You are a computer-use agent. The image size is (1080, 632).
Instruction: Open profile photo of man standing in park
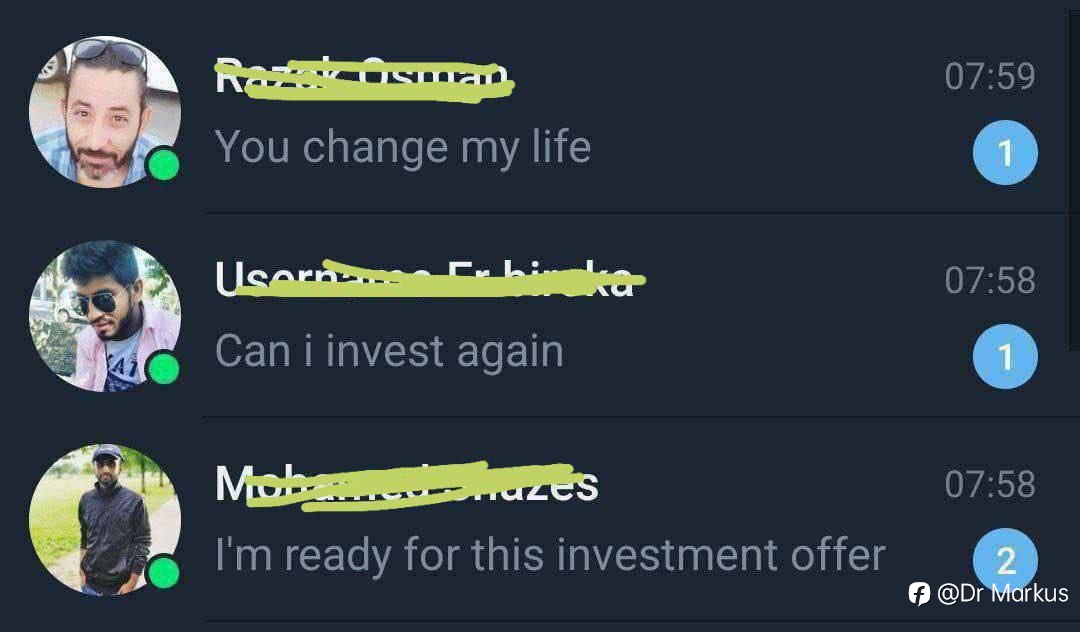(x=105, y=520)
